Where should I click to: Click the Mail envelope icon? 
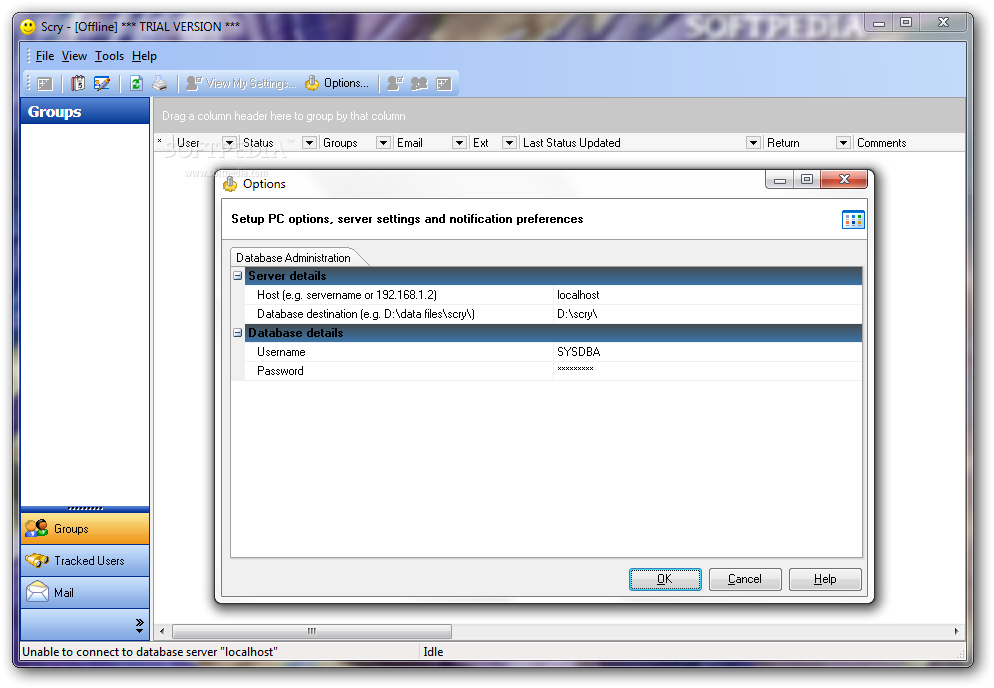pos(37,592)
